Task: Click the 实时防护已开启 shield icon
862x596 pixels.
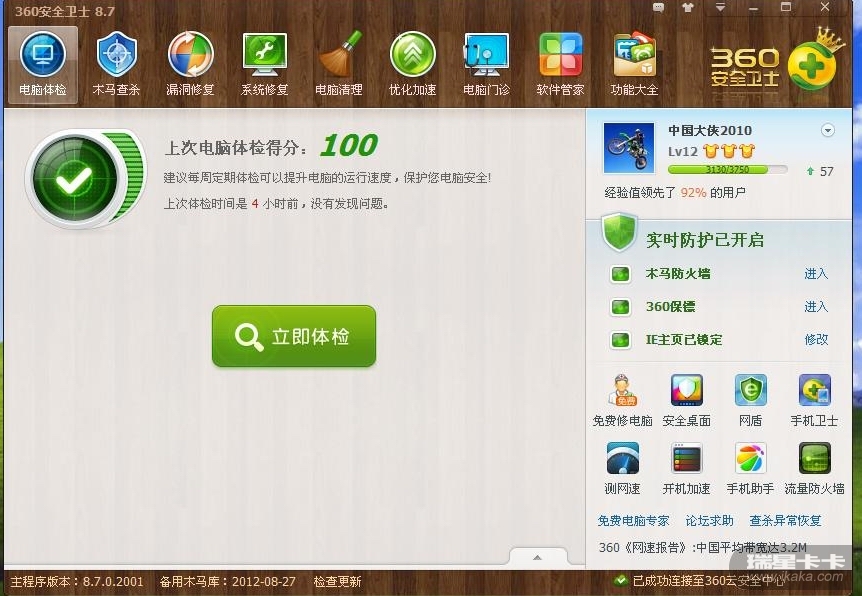Action: 619,232
